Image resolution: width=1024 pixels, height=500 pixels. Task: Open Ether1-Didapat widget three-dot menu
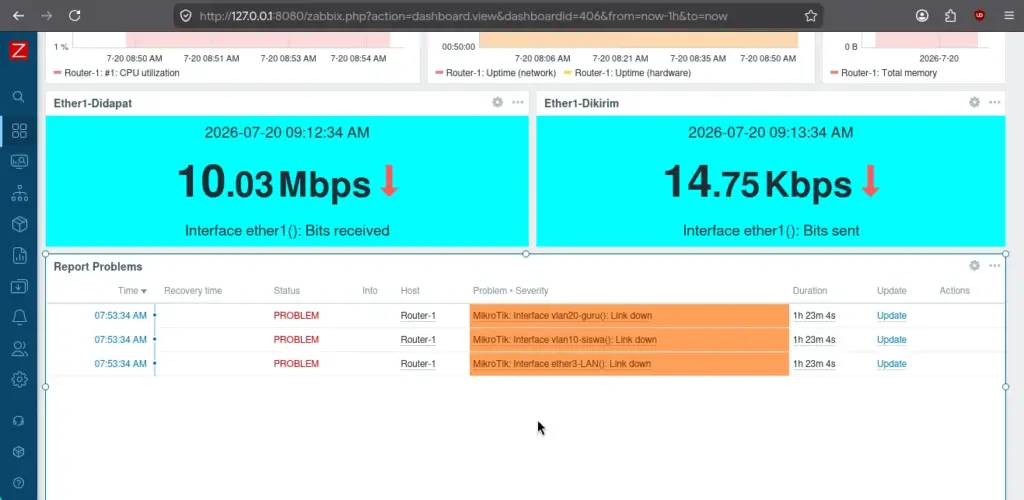[x=518, y=102]
